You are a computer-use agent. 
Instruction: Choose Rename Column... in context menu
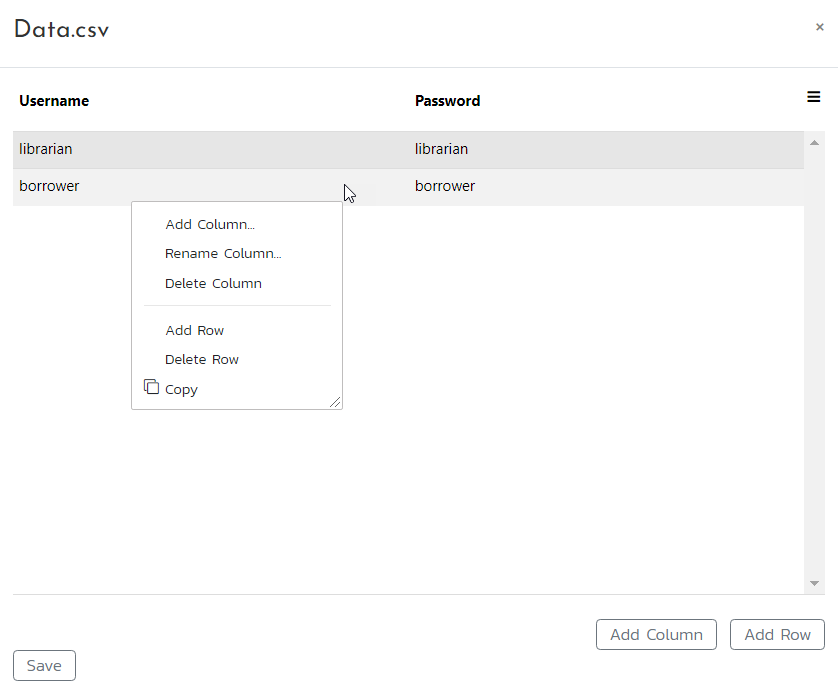tap(223, 254)
